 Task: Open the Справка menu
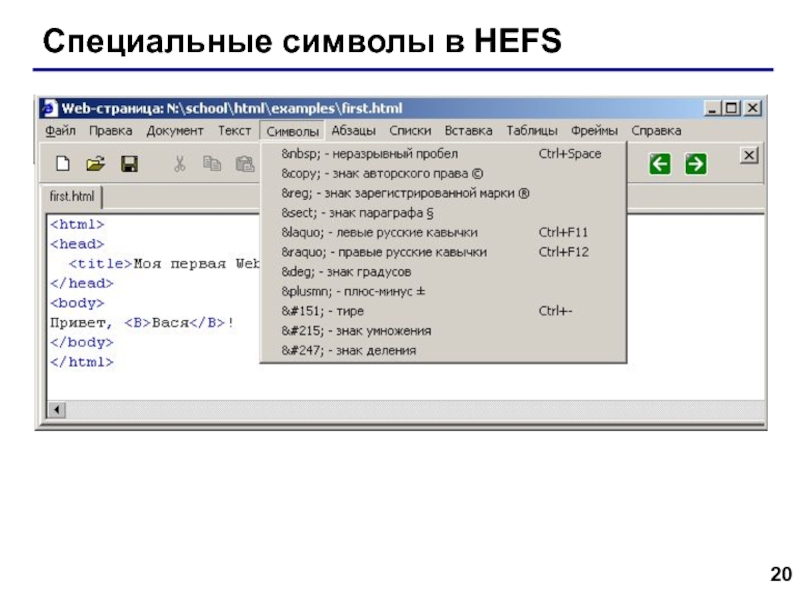(655, 130)
